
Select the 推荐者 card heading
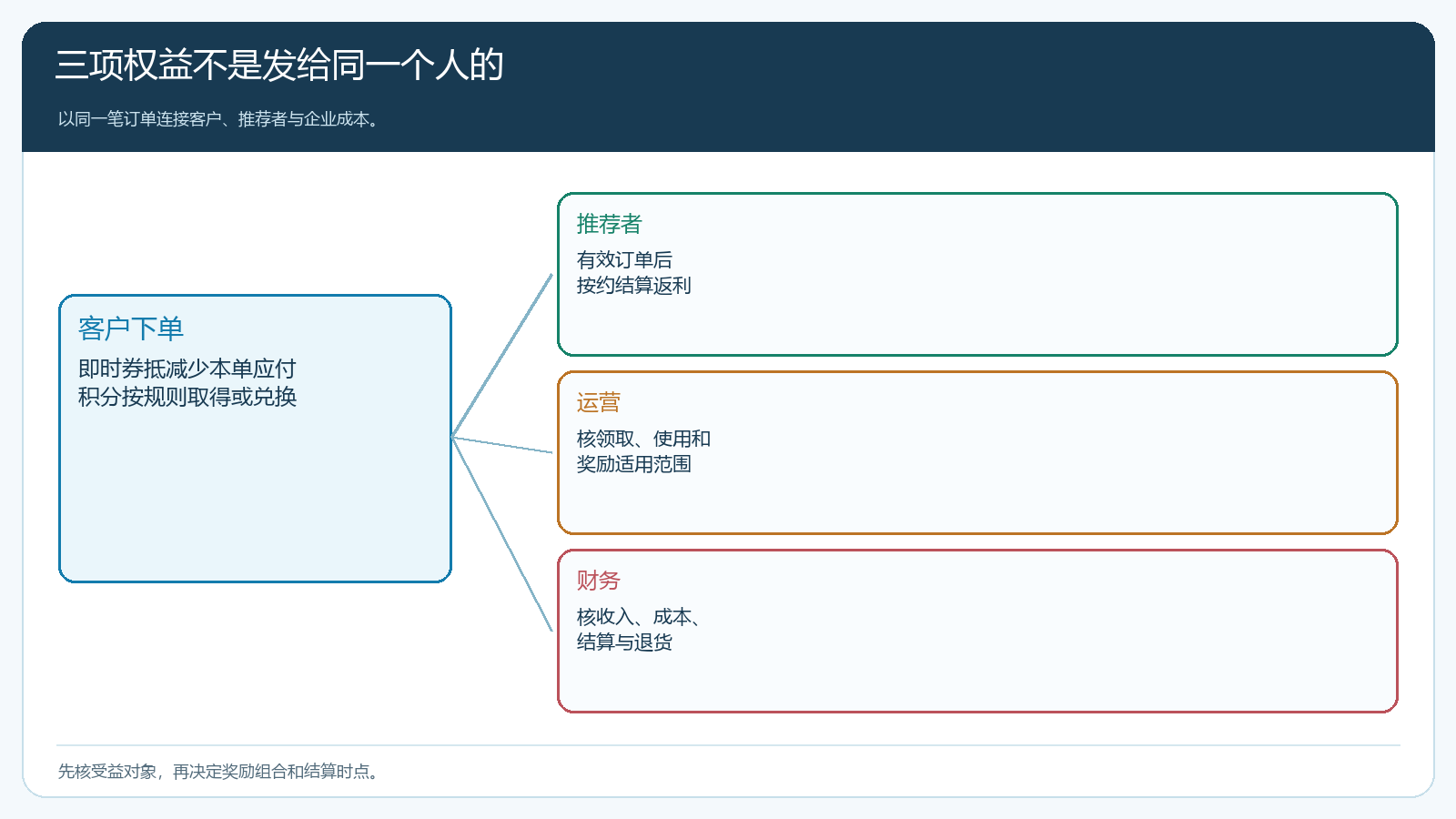[610, 224]
